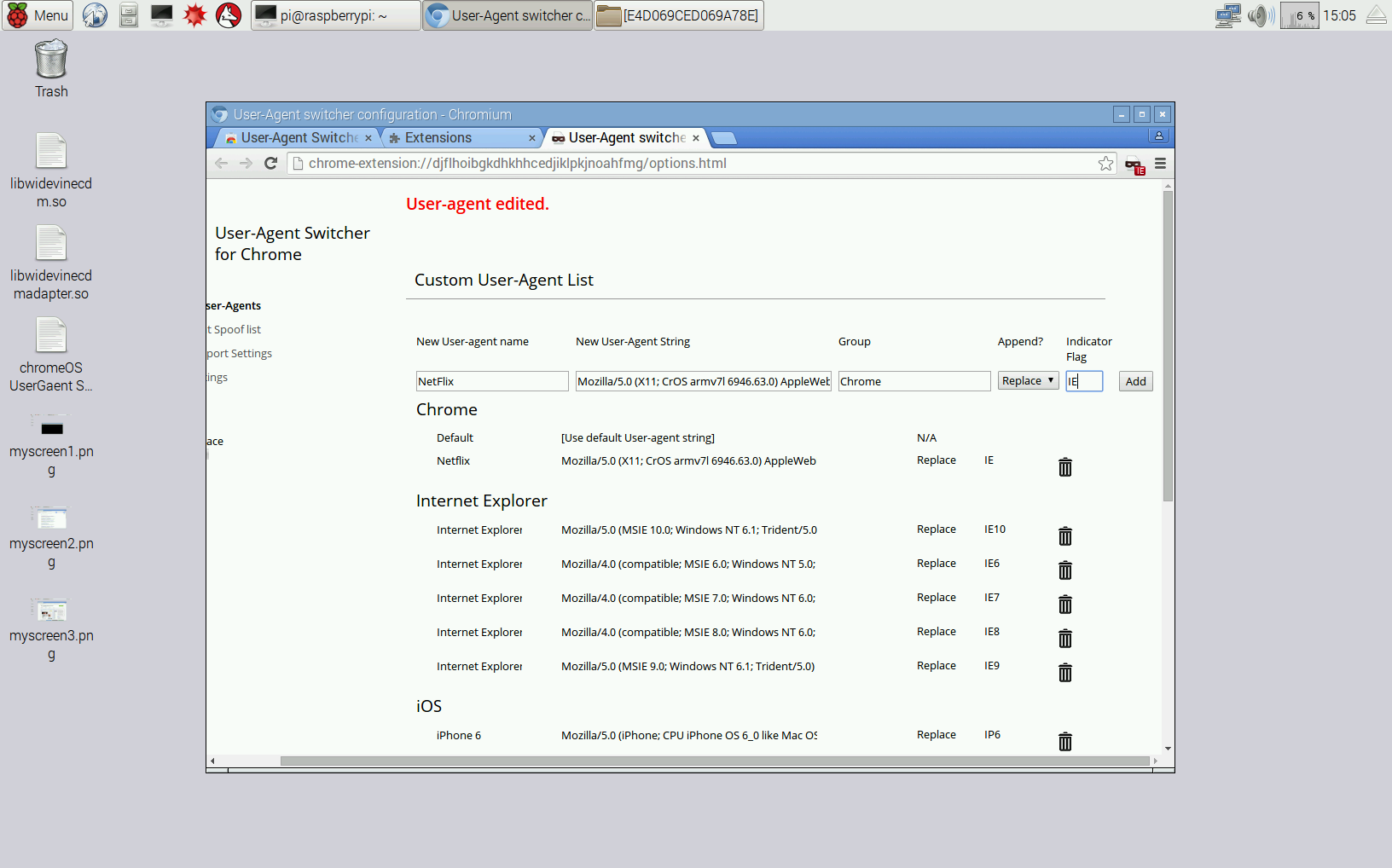
Task: Click the Netflix user-agent string text
Action: coord(688,460)
